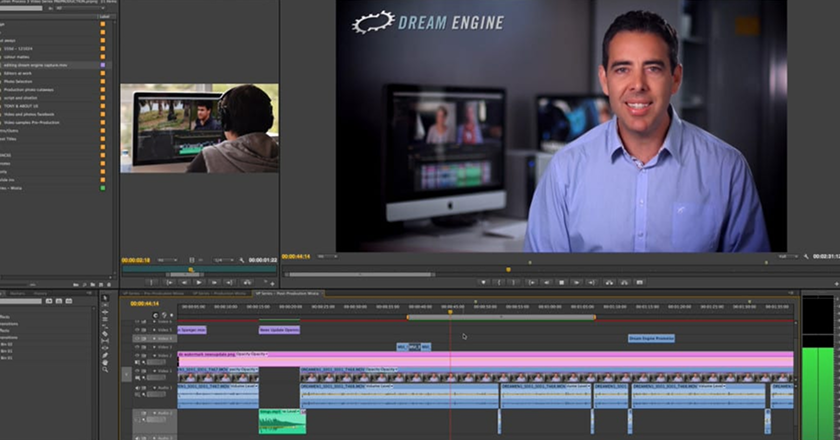Select the Hand tool in tools panel
Screen dimensions: 840x440
(x=106, y=361)
